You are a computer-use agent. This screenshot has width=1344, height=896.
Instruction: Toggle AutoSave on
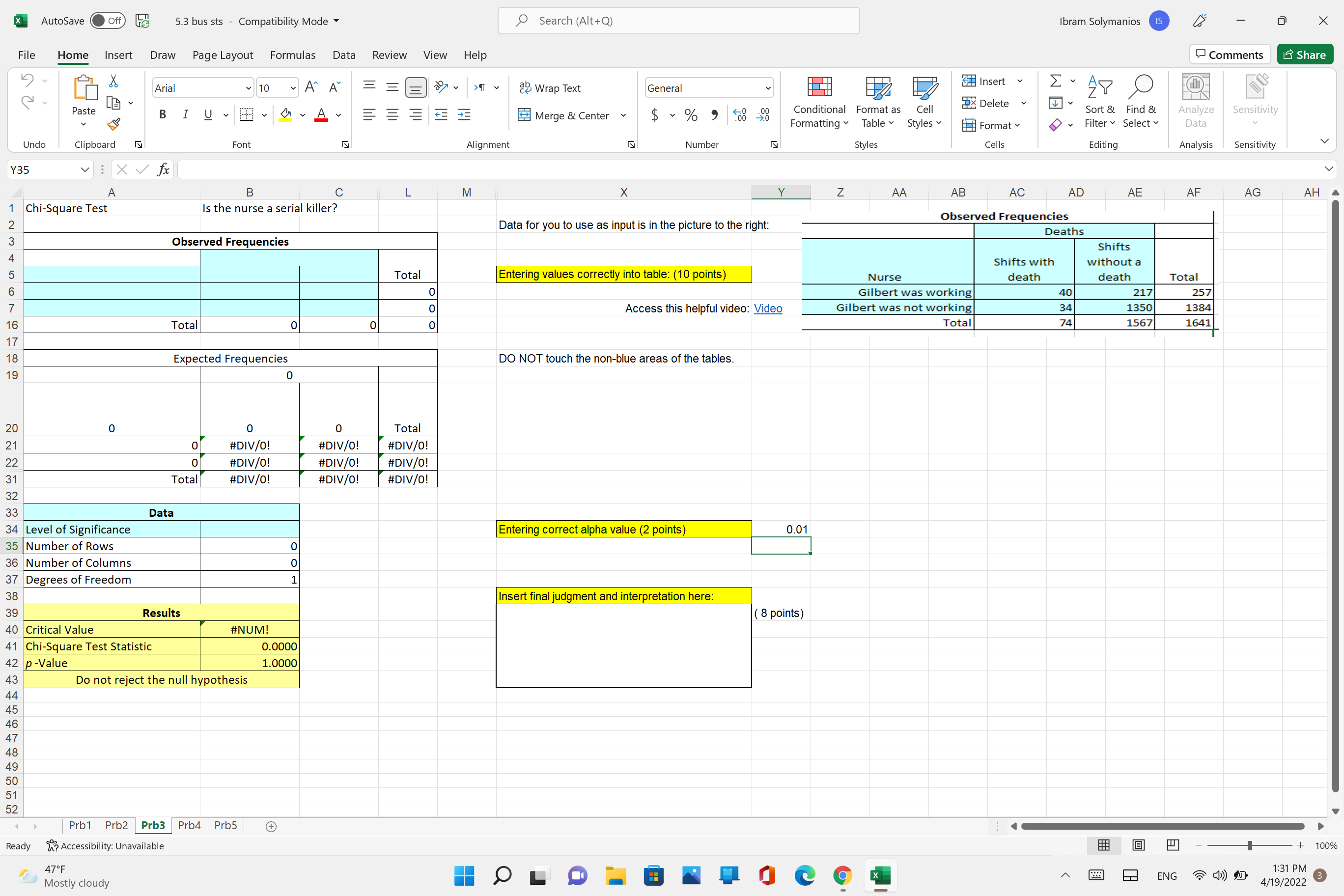pyautogui.click(x=108, y=21)
